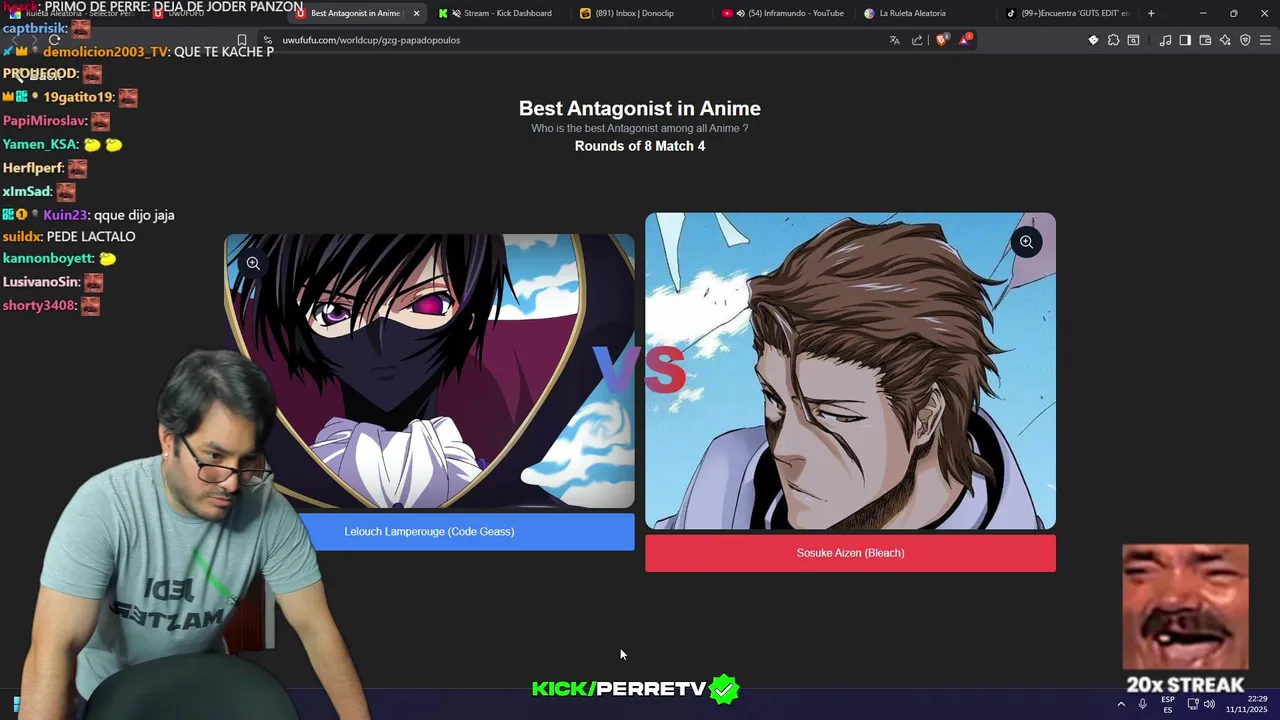Click the 'Best Antagonist in Anime' heading
This screenshot has width=1280, height=720.
tap(640, 108)
